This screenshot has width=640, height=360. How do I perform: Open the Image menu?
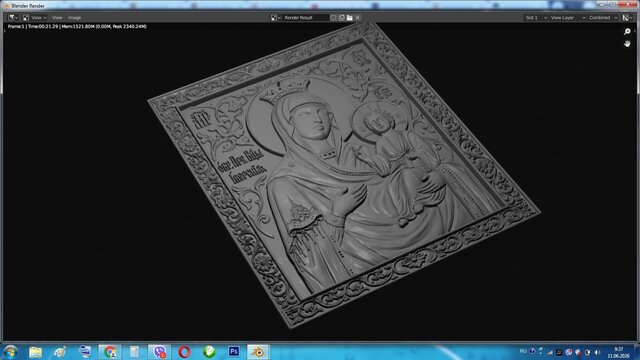click(74, 18)
